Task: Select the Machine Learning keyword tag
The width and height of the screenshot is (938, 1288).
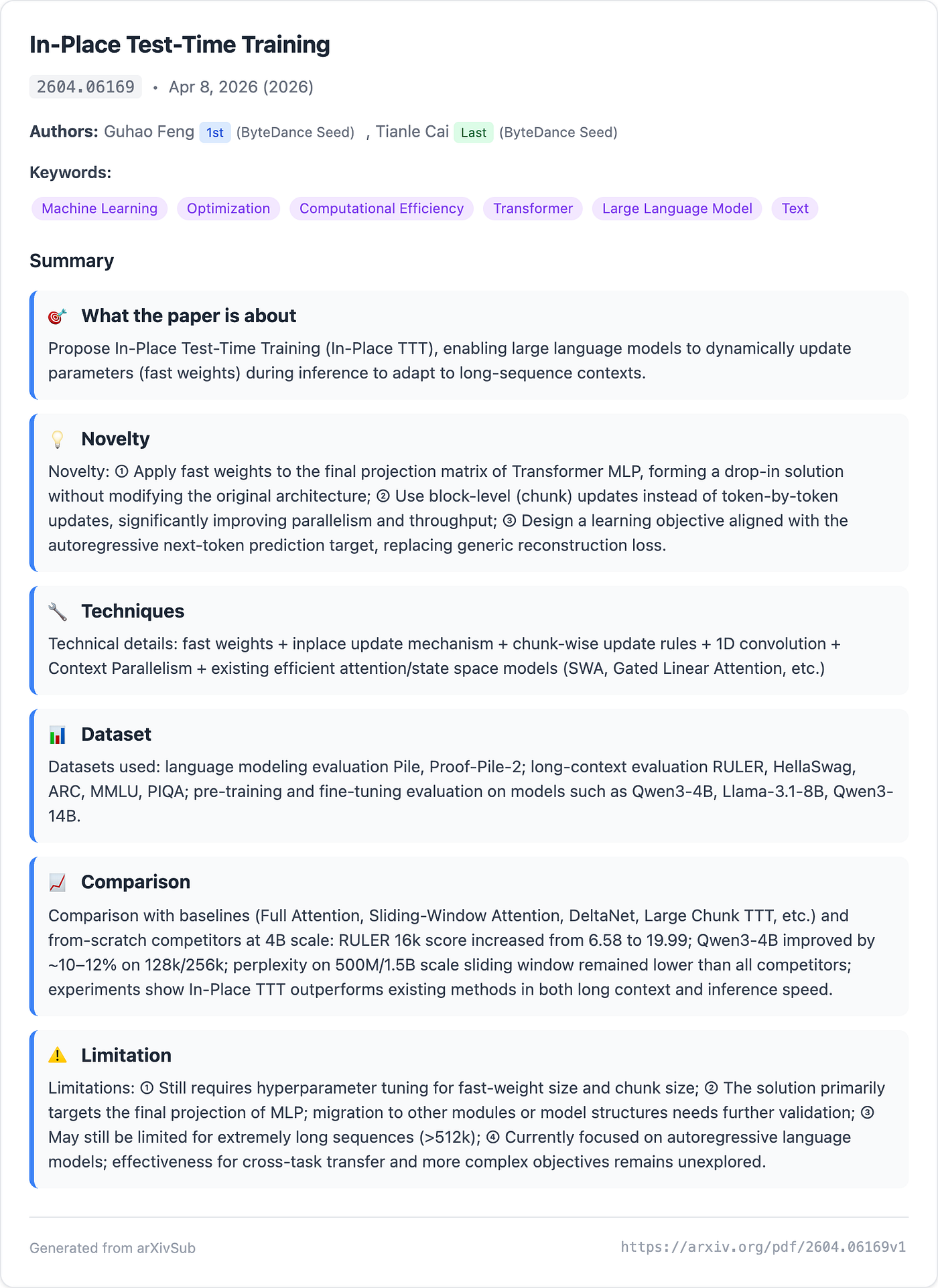Action: (x=100, y=208)
